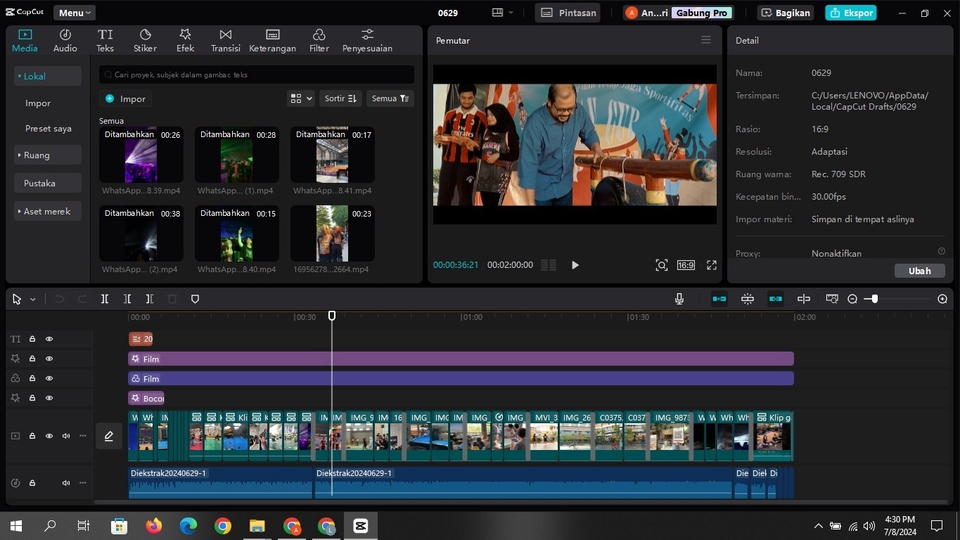This screenshot has width=960, height=540.
Task: Open Pustaka library in sidebar
Action: click(48, 183)
